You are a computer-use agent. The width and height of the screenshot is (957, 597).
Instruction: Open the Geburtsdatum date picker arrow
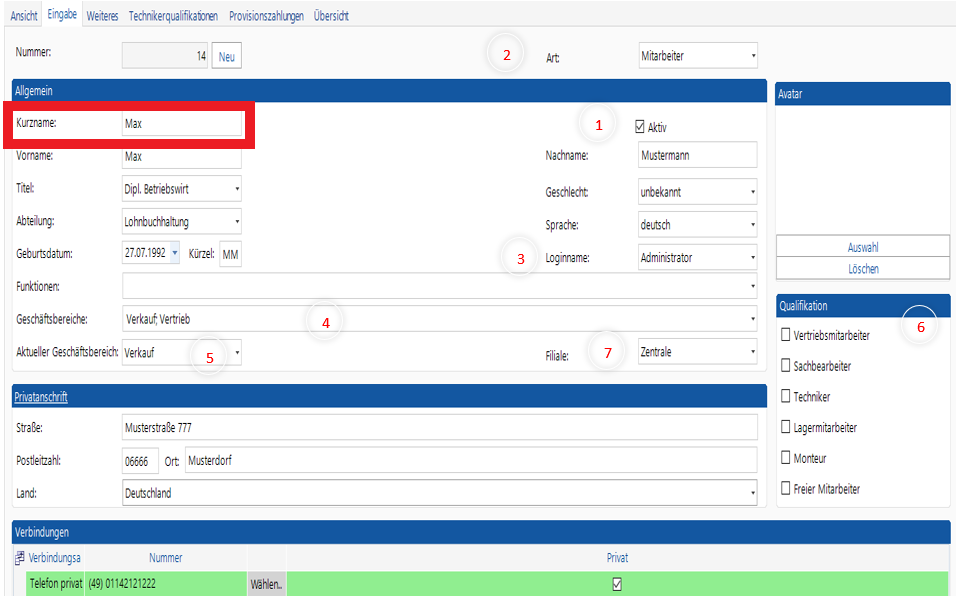175,254
